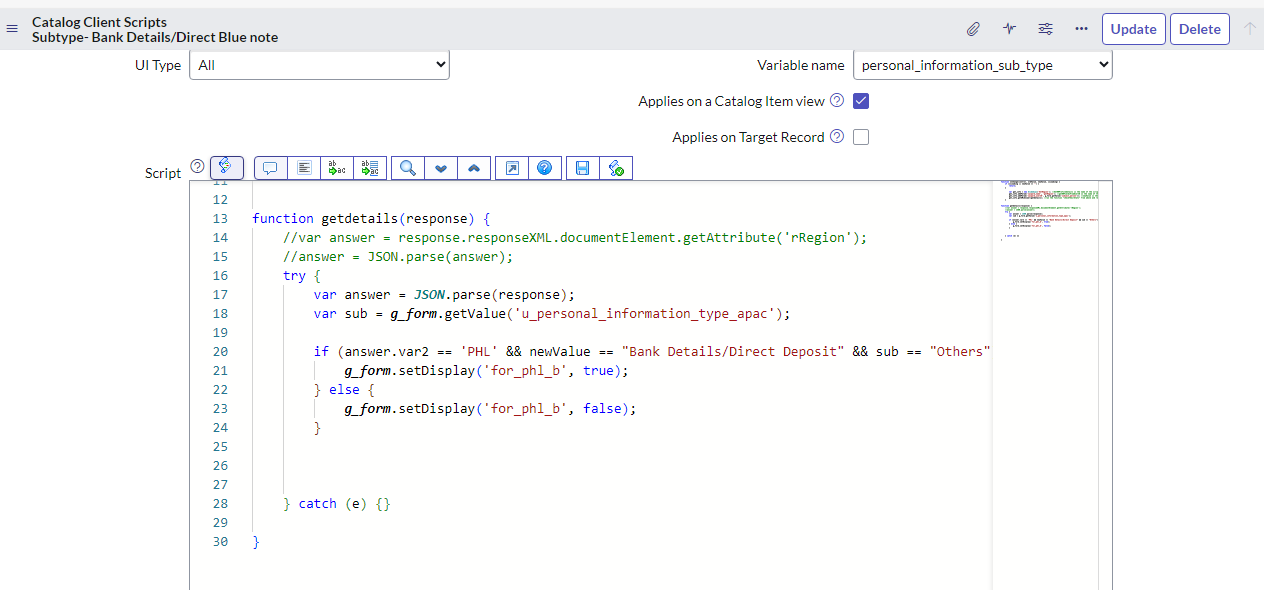Image resolution: width=1264 pixels, height=590 pixels.
Task: Click the find previous up-chevron icon
Action: tap(474, 168)
